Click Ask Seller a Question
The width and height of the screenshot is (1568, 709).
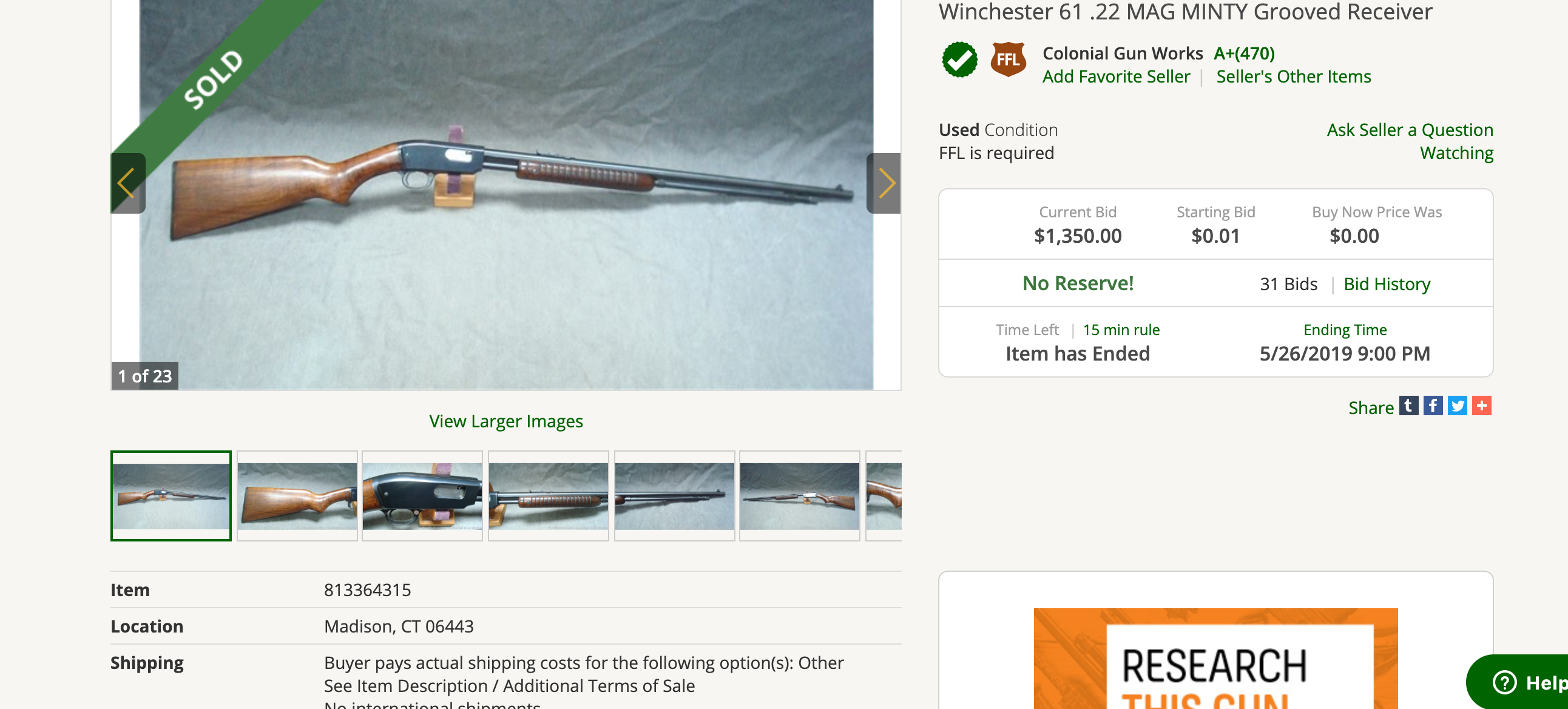pyautogui.click(x=1410, y=130)
